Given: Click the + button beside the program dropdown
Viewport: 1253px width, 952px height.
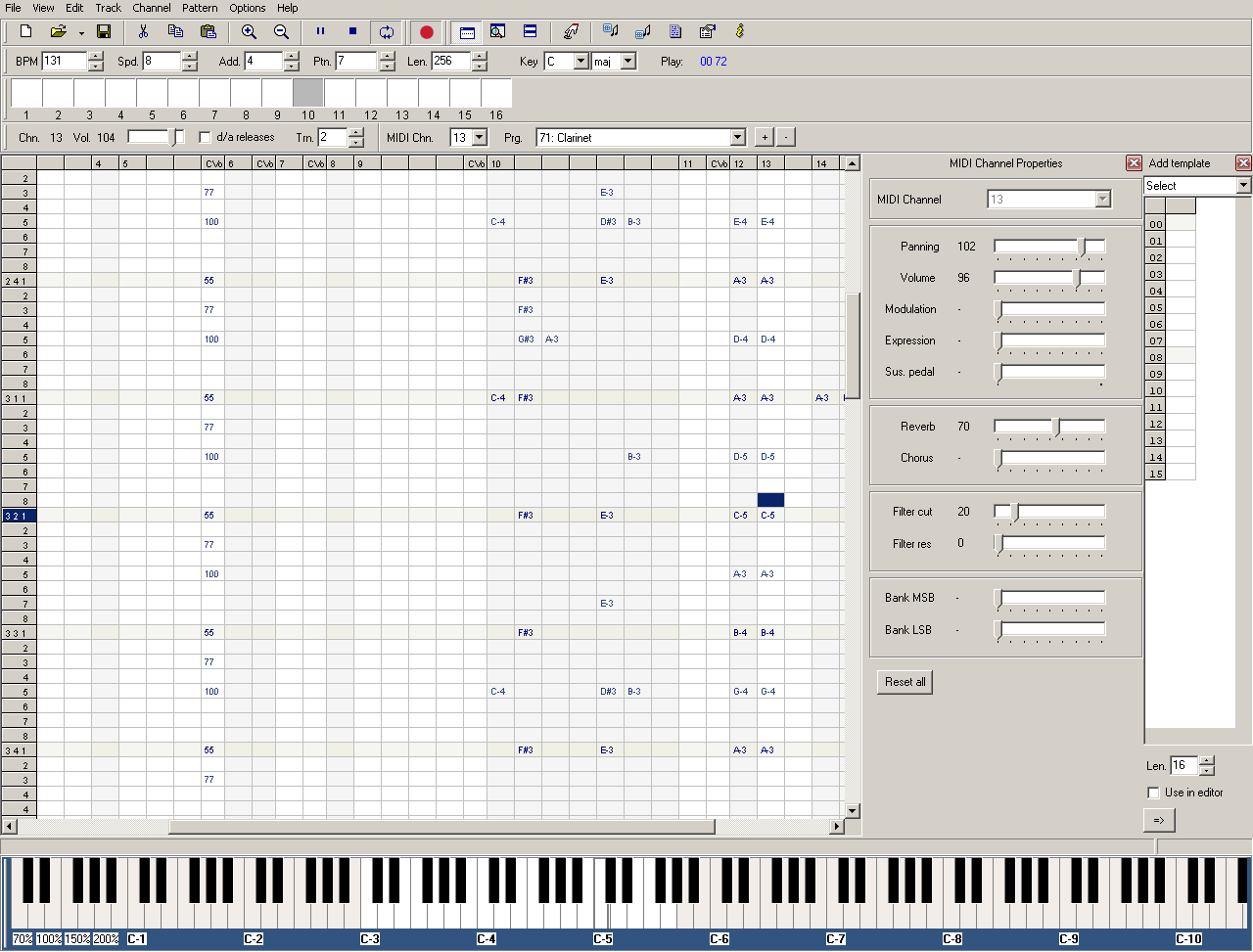Looking at the screenshot, I should pos(765,138).
